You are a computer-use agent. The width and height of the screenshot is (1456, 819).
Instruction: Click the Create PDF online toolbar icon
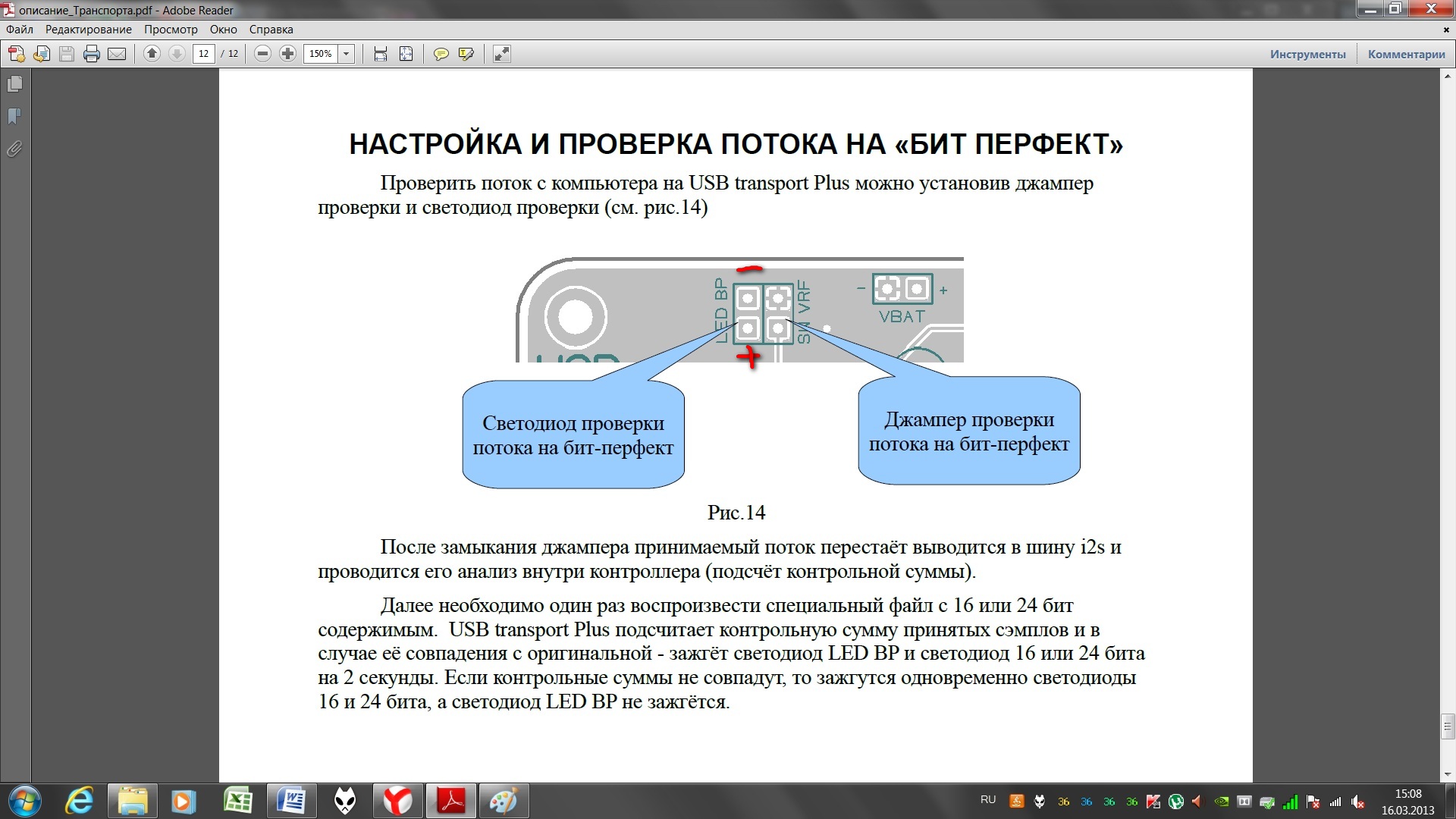(x=16, y=54)
